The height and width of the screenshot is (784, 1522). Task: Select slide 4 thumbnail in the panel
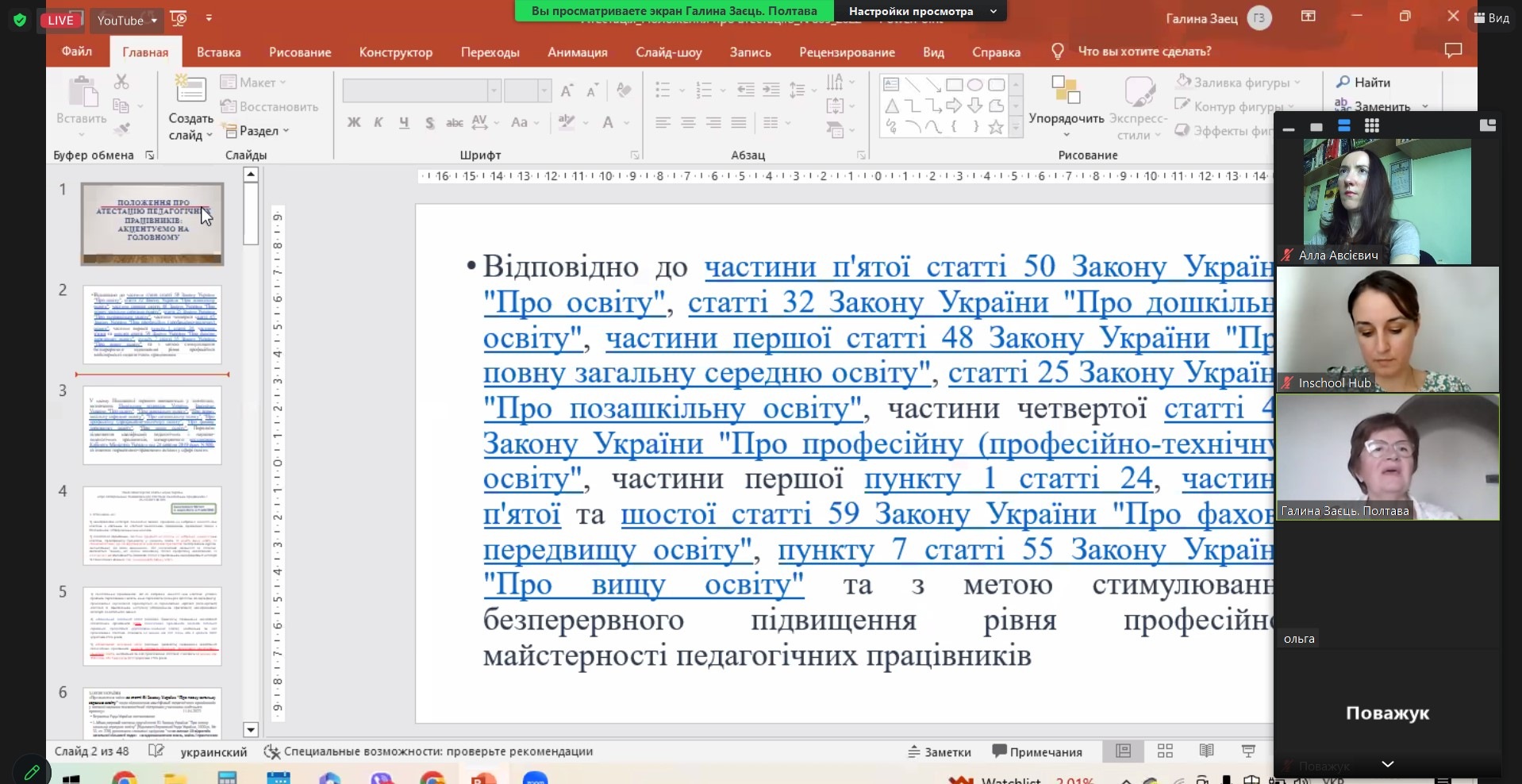tap(152, 525)
